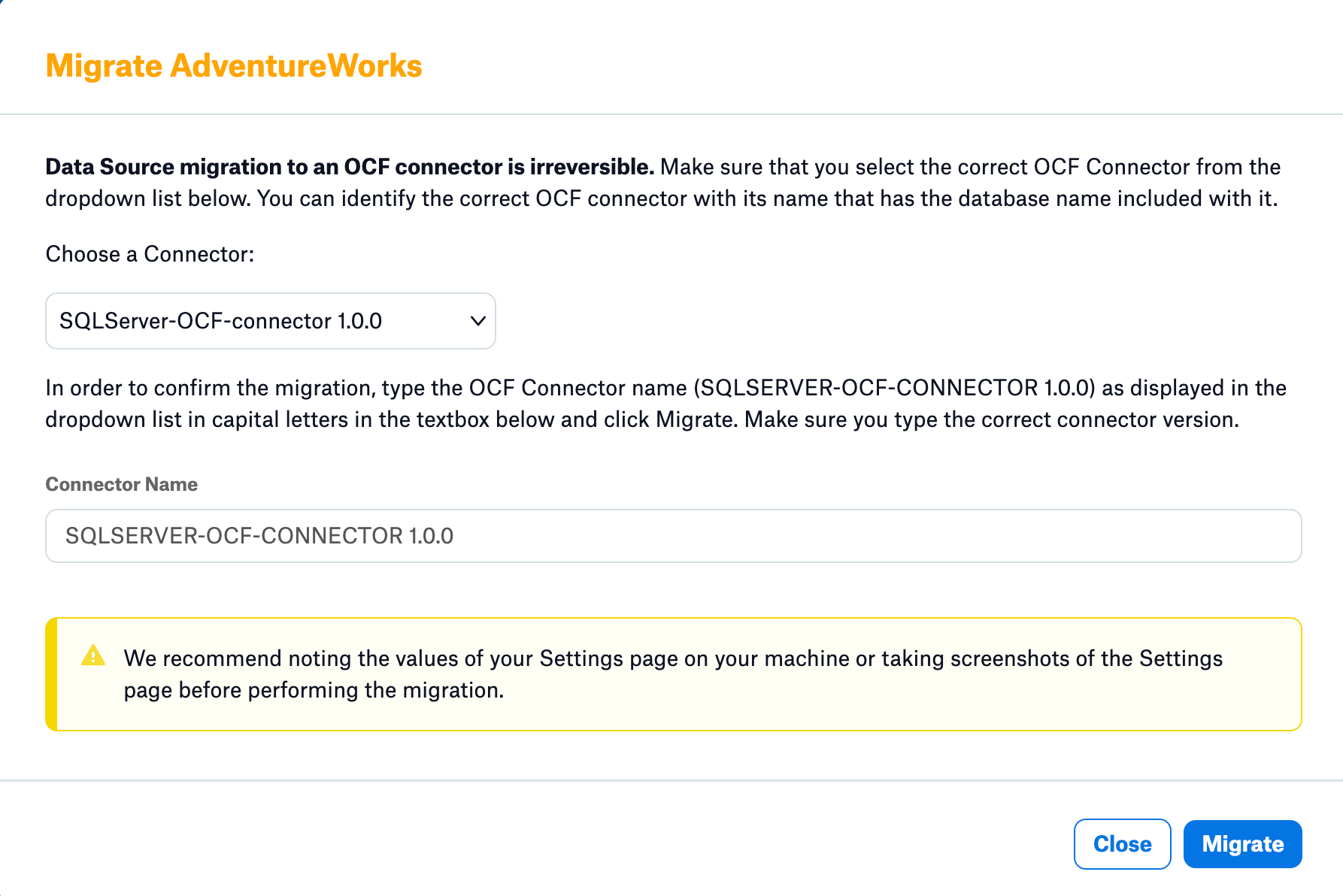1343x896 pixels.
Task: Click the empty right end of name field
Action: [1128, 536]
